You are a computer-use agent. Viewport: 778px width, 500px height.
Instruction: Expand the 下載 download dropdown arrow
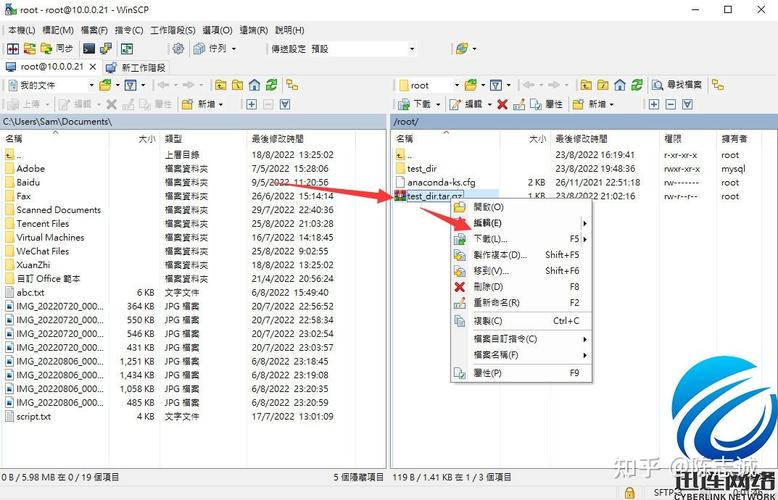[438, 104]
